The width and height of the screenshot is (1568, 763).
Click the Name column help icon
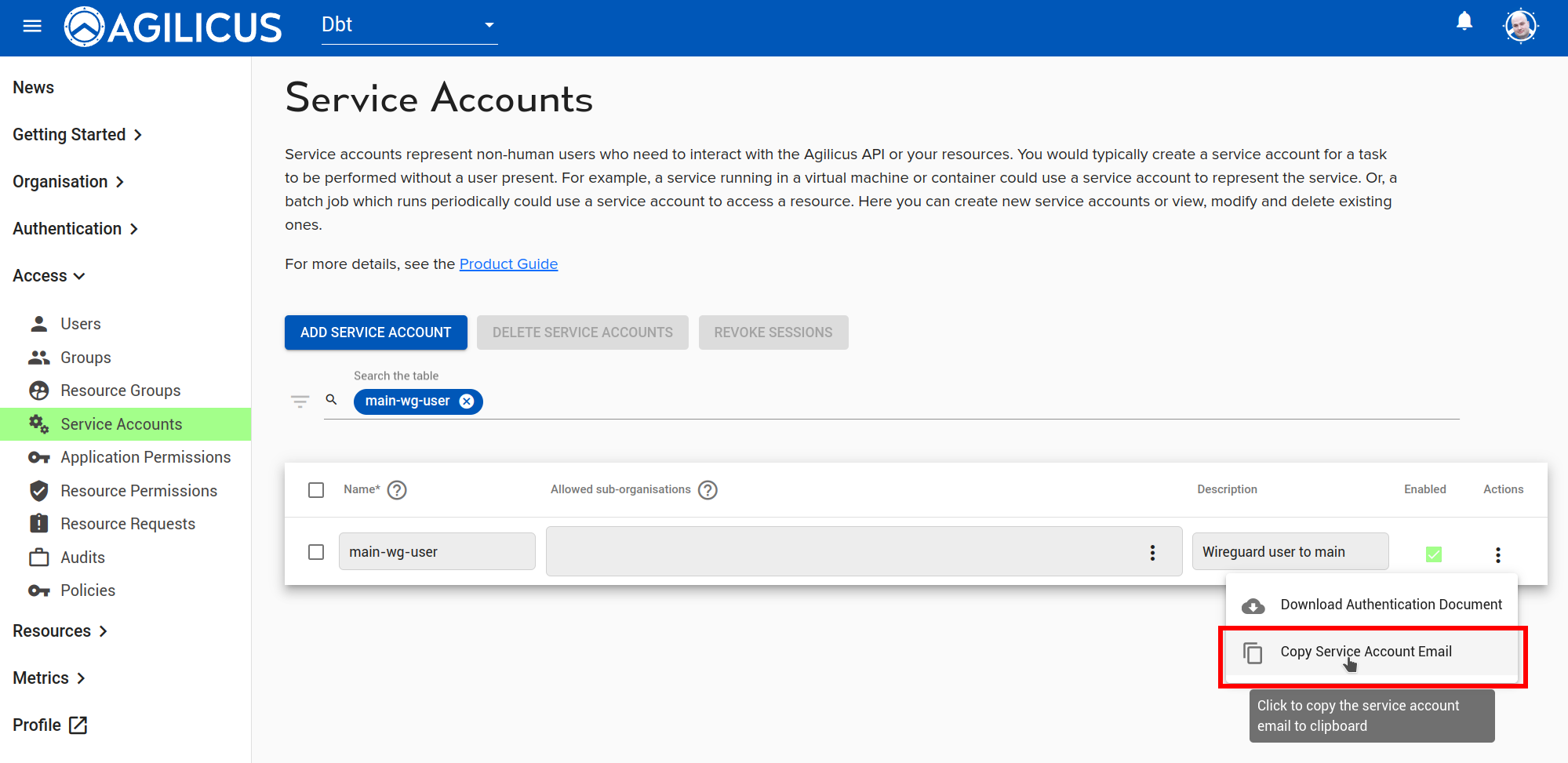pyautogui.click(x=398, y=490)
